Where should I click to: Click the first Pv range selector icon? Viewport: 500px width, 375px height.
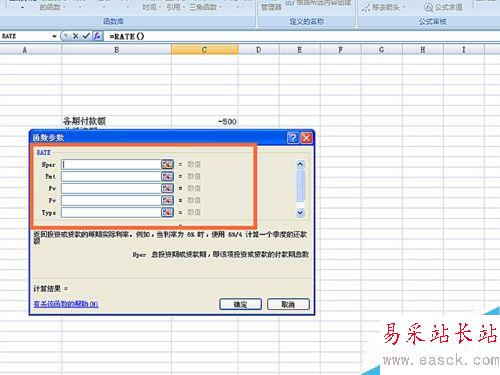[x=167, y=188]
